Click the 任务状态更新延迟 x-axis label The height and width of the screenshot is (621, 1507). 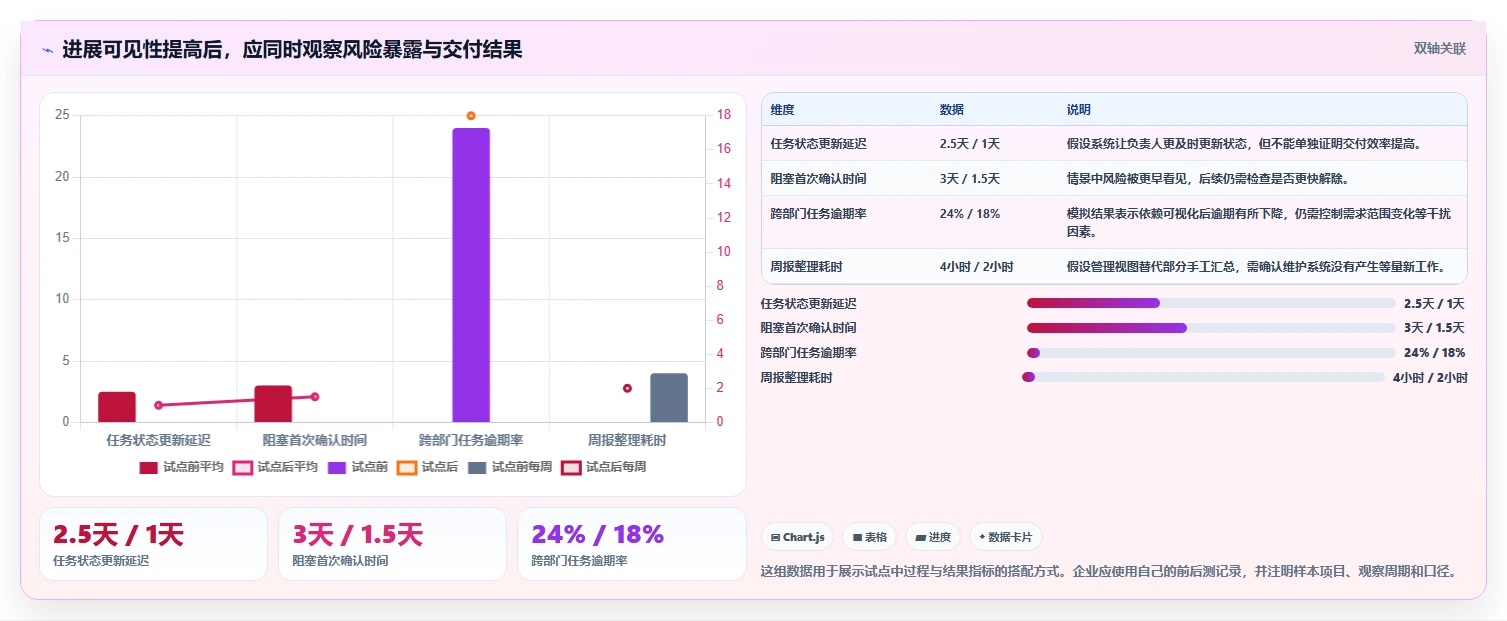(159, 440)
